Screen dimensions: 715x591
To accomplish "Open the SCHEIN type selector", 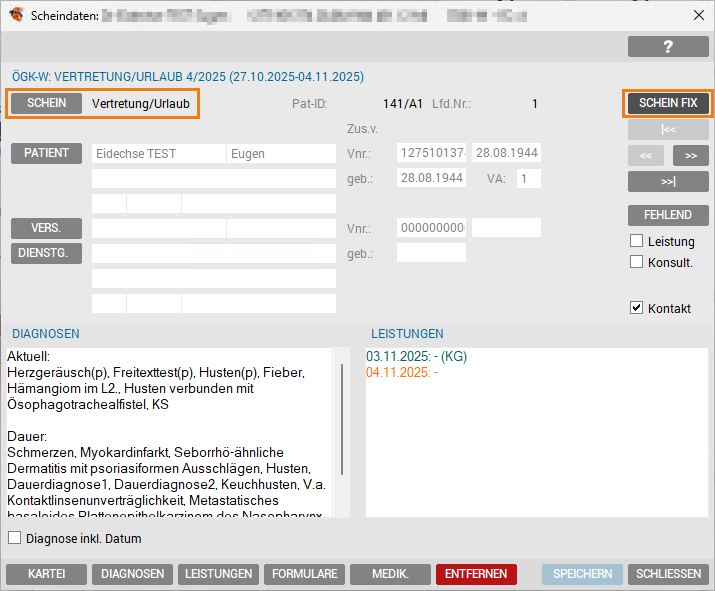I will pos(47,103).
